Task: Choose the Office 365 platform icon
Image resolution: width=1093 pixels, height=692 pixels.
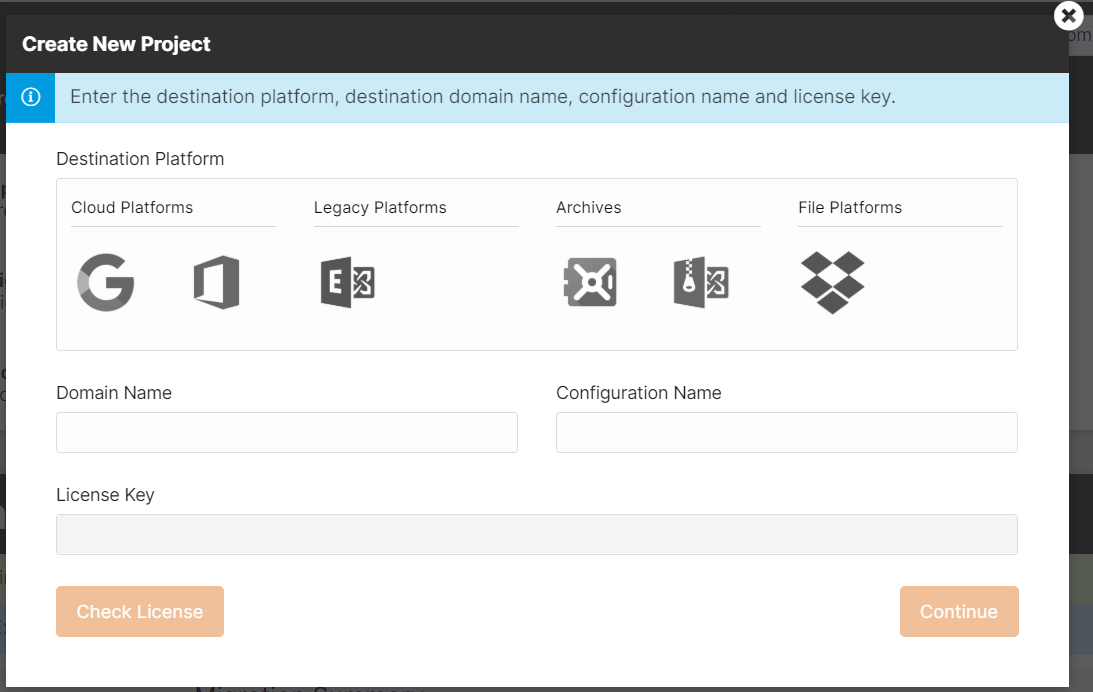Action: [x=217, y=282]
